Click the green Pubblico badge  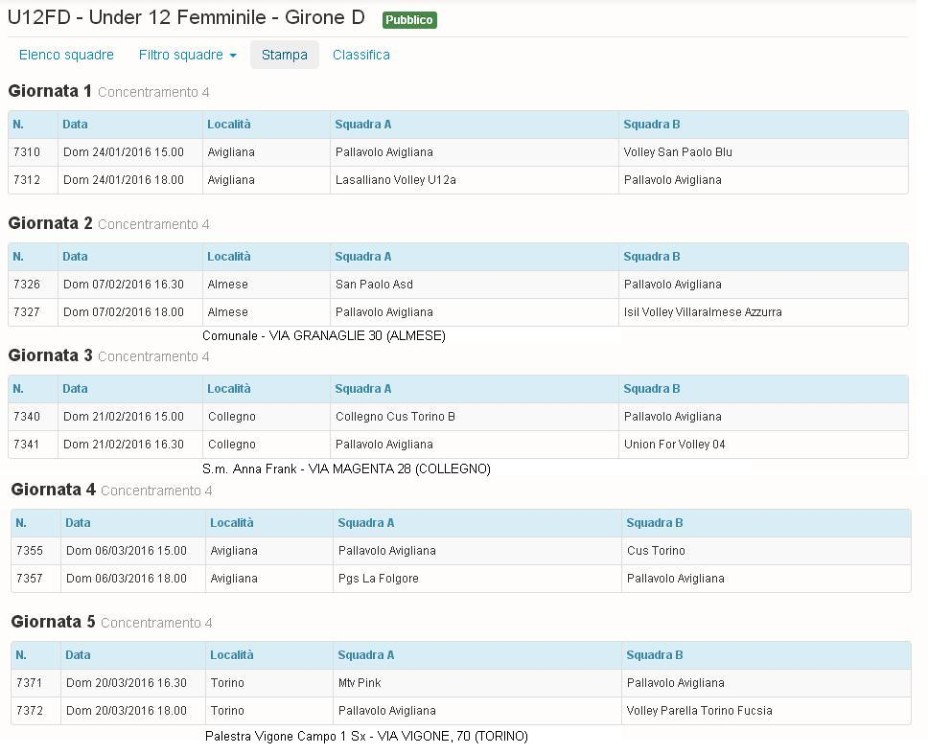[410, 20]
